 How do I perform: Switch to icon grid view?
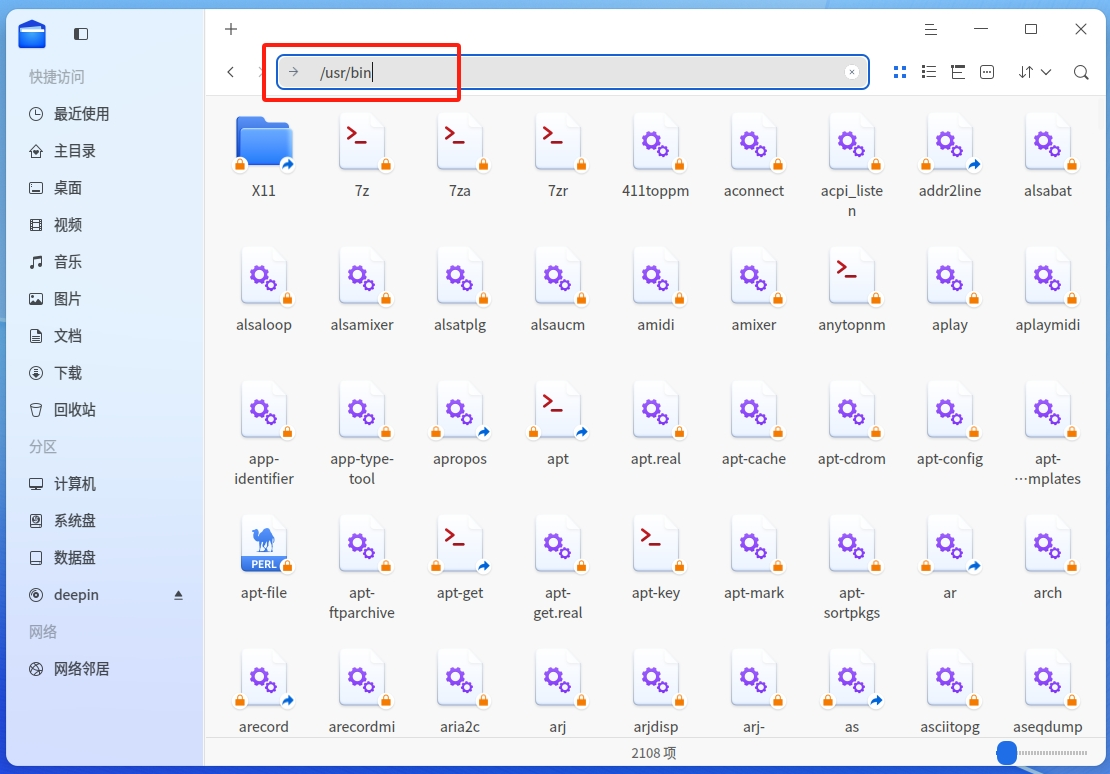pyautogui.click(x=900, y=72)
